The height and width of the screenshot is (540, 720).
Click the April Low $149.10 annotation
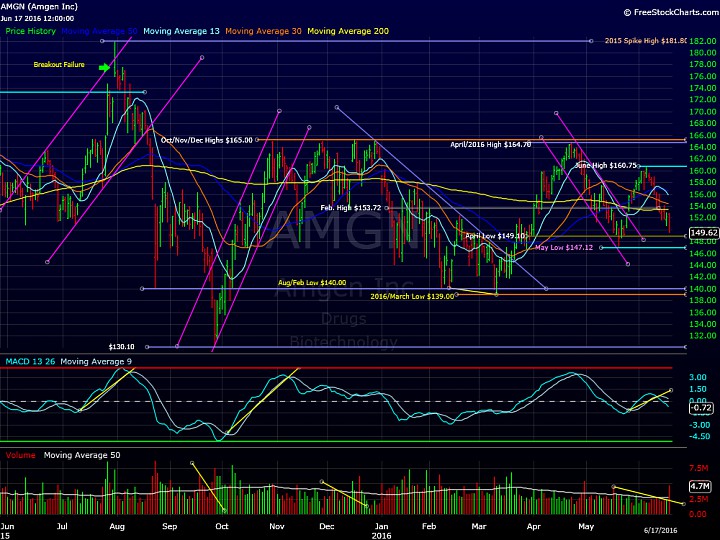tap(495, 236)
